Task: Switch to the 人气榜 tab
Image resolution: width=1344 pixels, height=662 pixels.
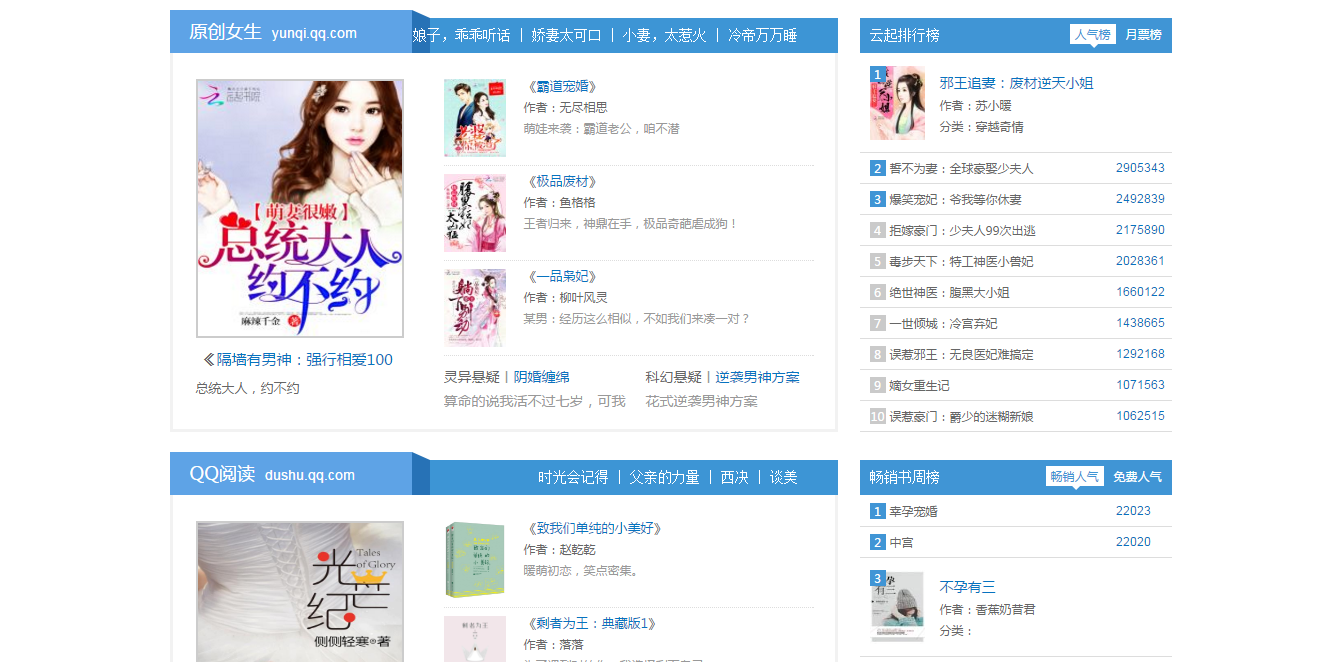Action: (1092, 35)
